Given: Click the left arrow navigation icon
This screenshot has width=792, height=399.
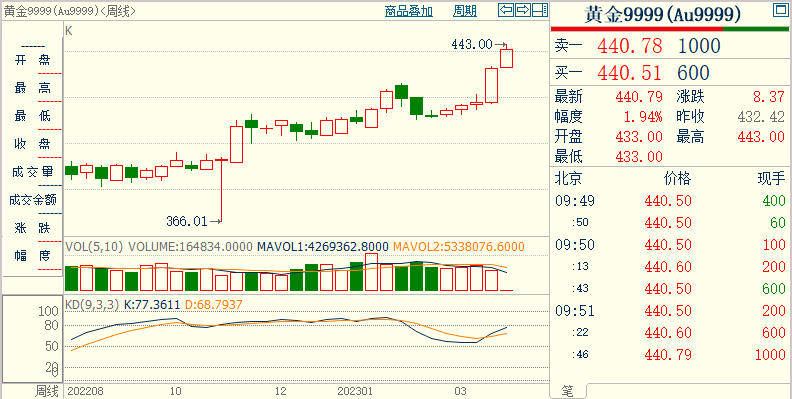Looking at the screenshot, I should click(x=506, y=10).
